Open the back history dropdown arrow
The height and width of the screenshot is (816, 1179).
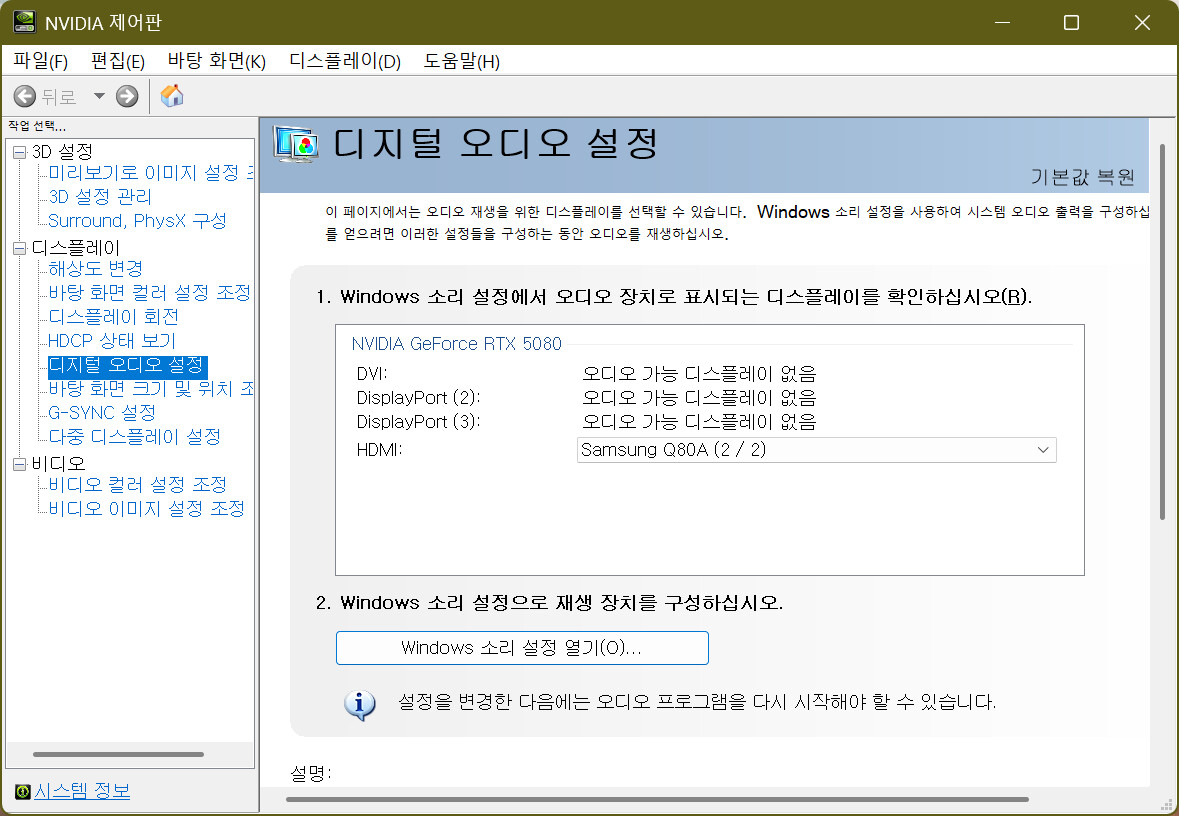[99, 96]
